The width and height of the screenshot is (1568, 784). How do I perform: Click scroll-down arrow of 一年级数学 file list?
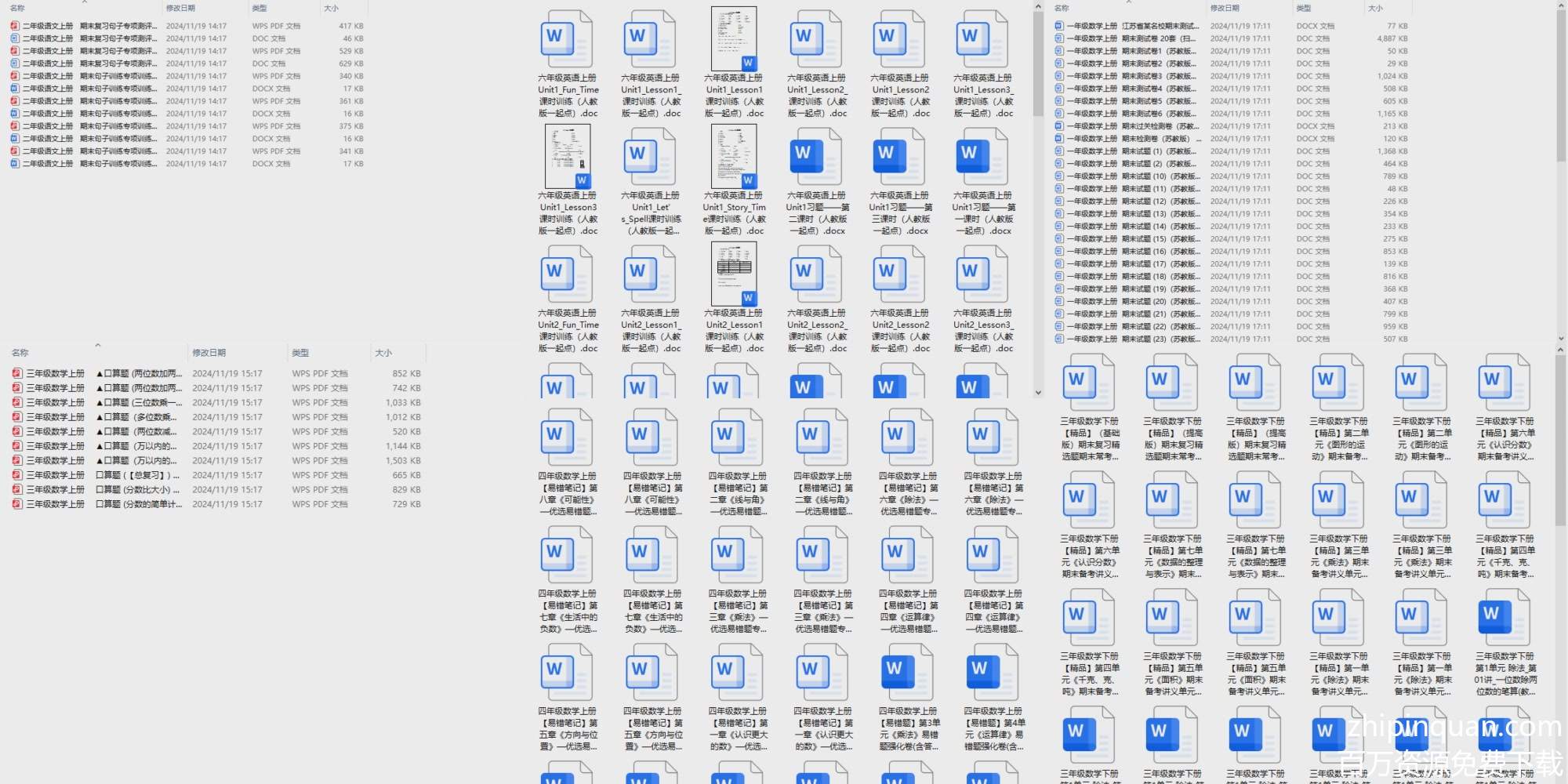1560,339
